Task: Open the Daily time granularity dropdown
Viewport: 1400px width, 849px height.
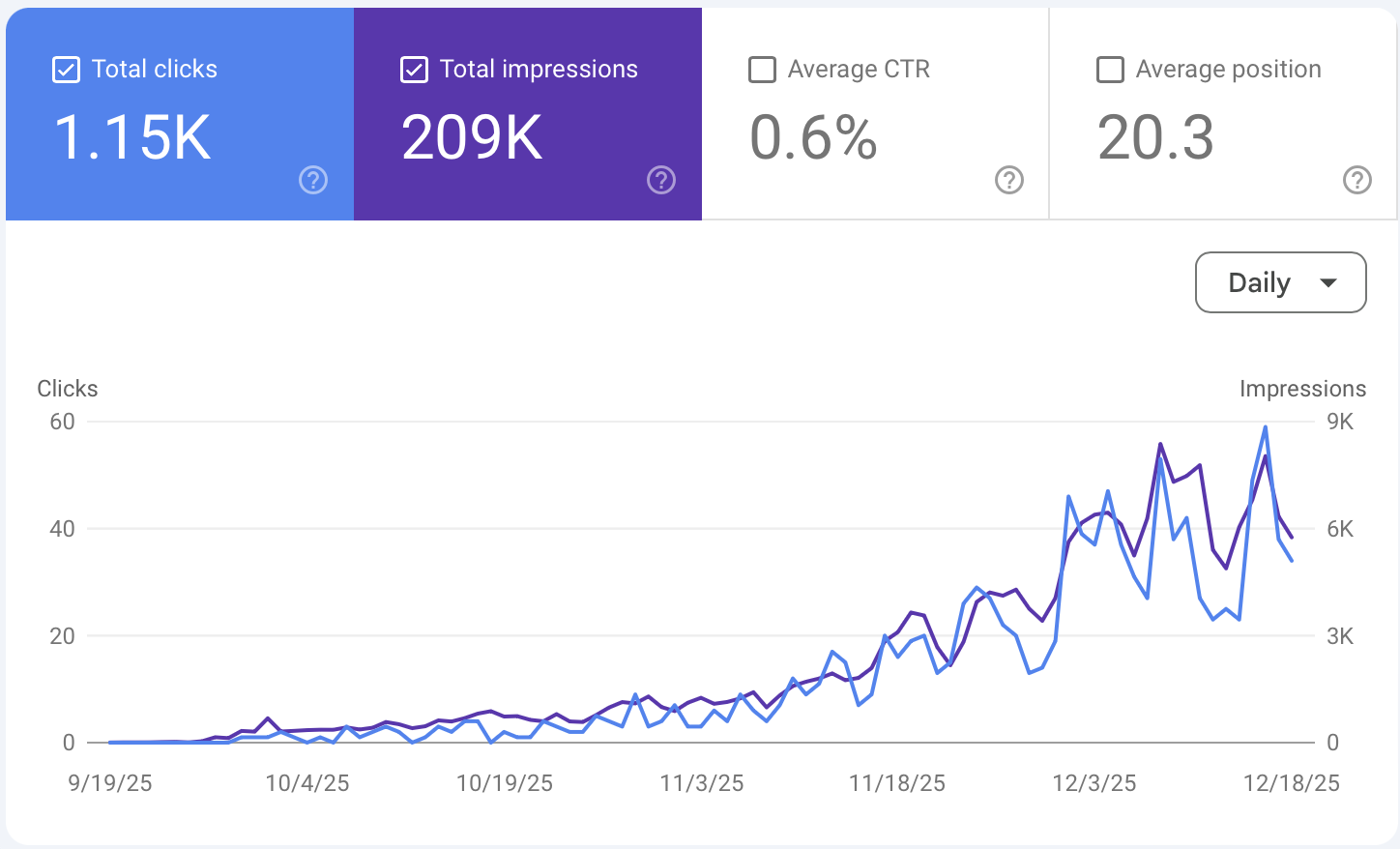Action: point(1280,282)
